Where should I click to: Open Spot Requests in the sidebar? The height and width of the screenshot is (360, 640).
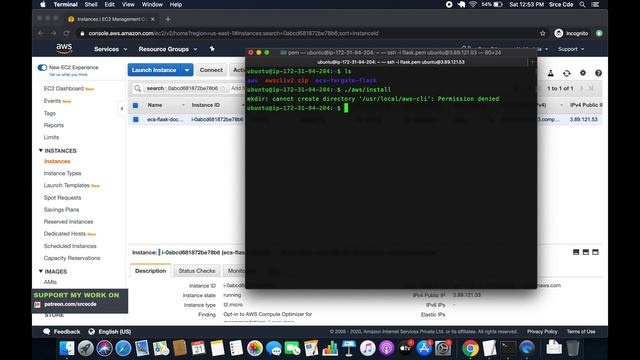(x=62, y=198)
